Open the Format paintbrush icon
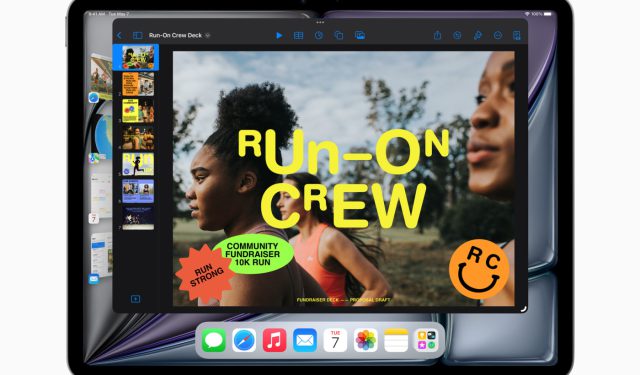Image resolution: width=640 pixels, height=375 pixels. [478, 36]
